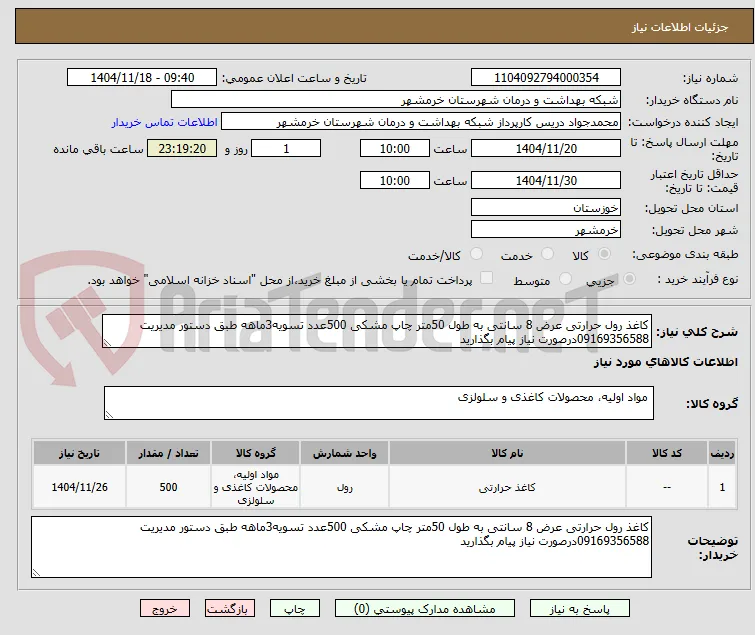Toggle the اسناد خزانه اسلامی payment checkbox
Image resolution: width=755 pixels, height=635 pixels.
click(487, 278)
